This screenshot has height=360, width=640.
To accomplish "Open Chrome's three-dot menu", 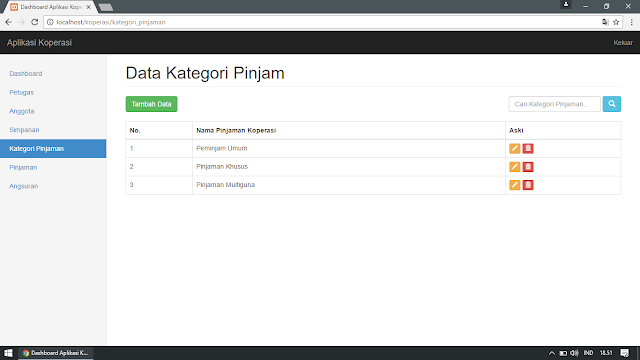I will [x=631, y=22].
